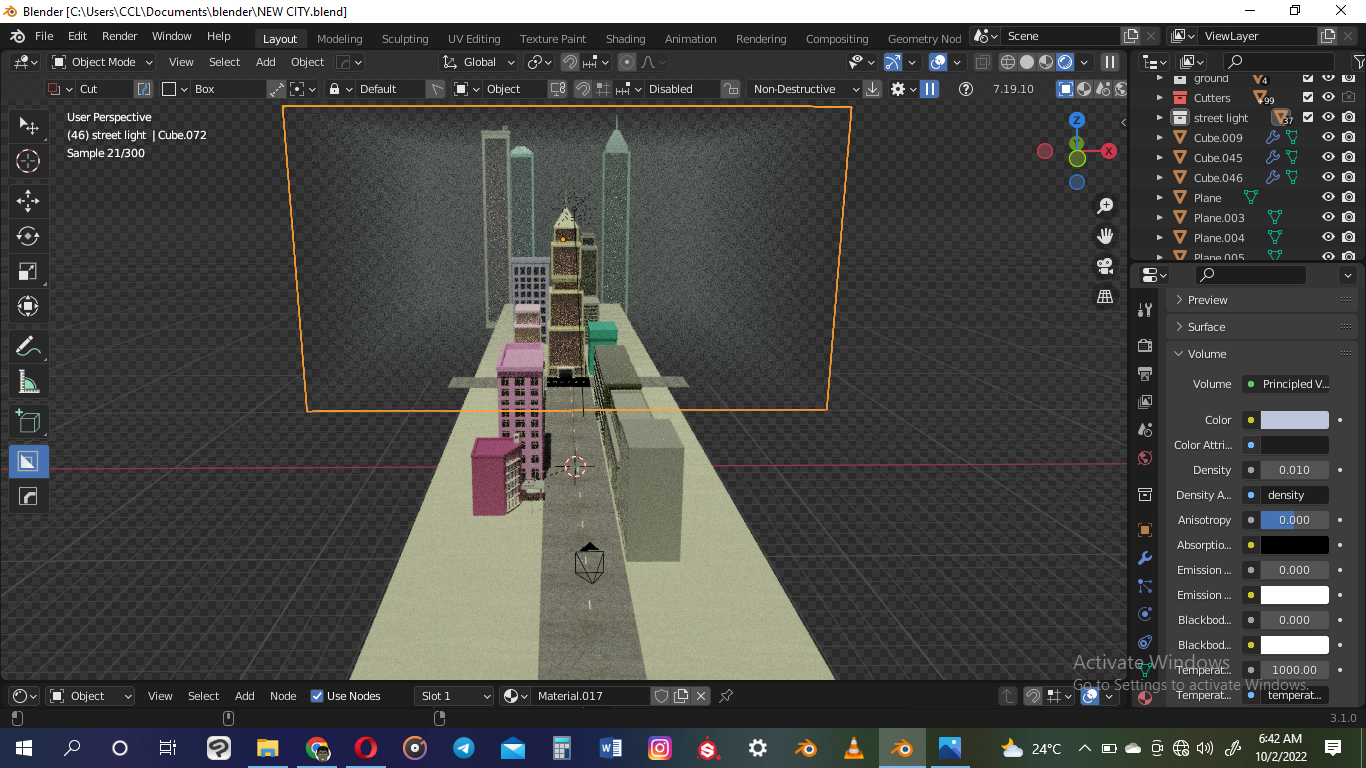Click the Cut mode button
Viewport: 1366px width, 768px height.
(x=89, y=89)
